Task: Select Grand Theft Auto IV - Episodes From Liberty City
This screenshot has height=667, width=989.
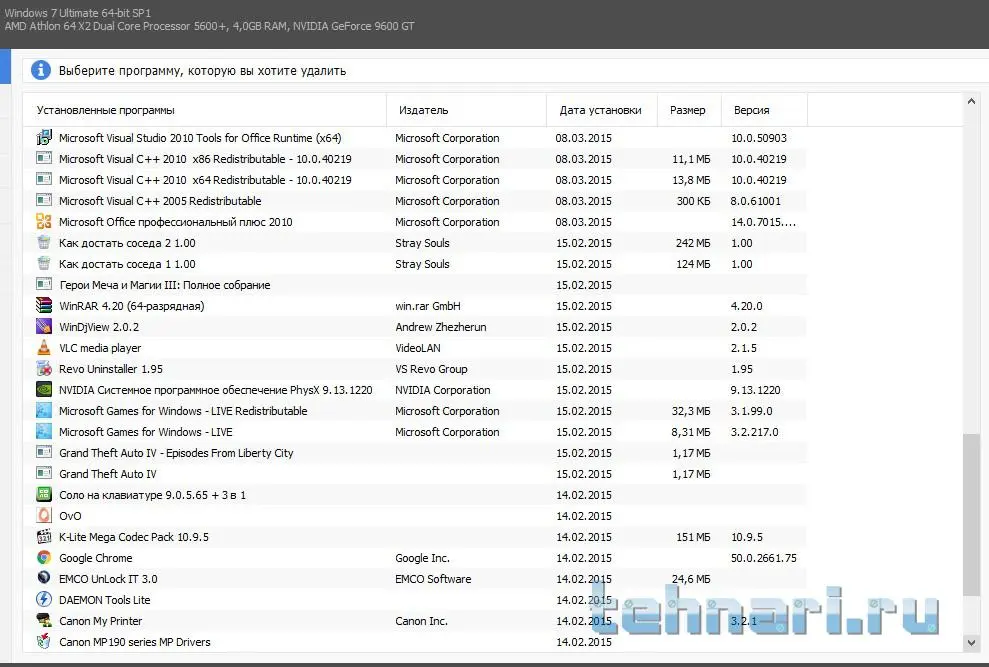Action: pyautogui.click(x=176, y=452)
